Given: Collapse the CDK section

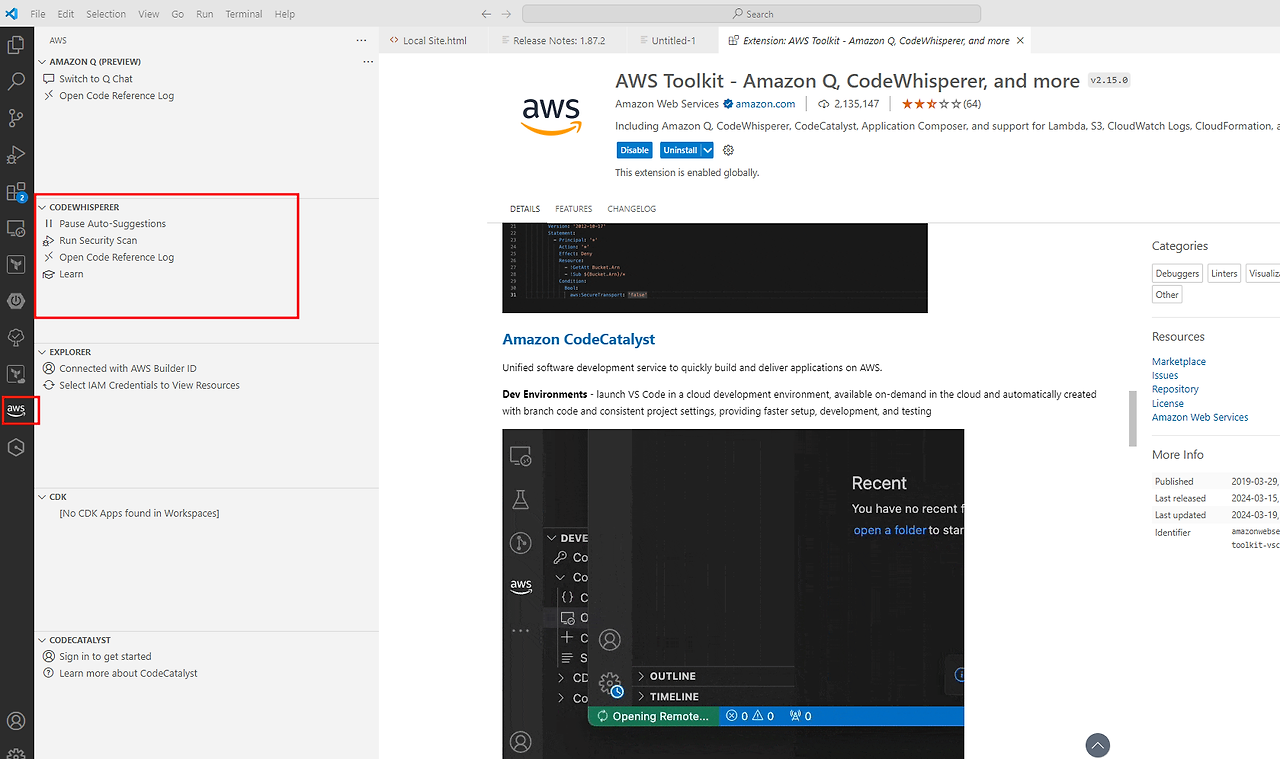Looking at the screenshot, I should point(42,497).
